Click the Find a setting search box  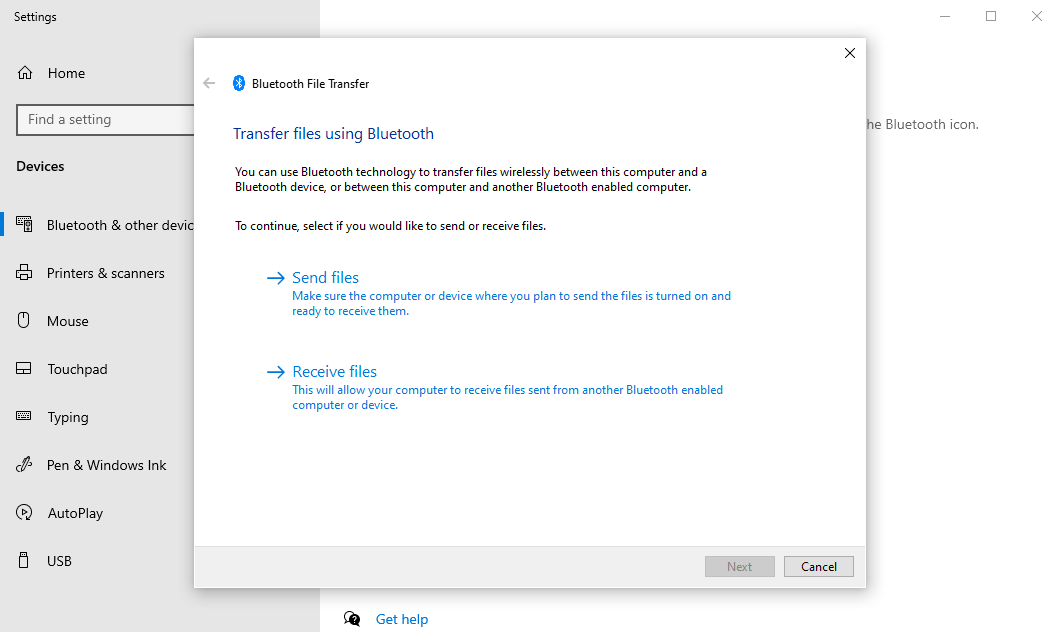click(x=105, y=120)
